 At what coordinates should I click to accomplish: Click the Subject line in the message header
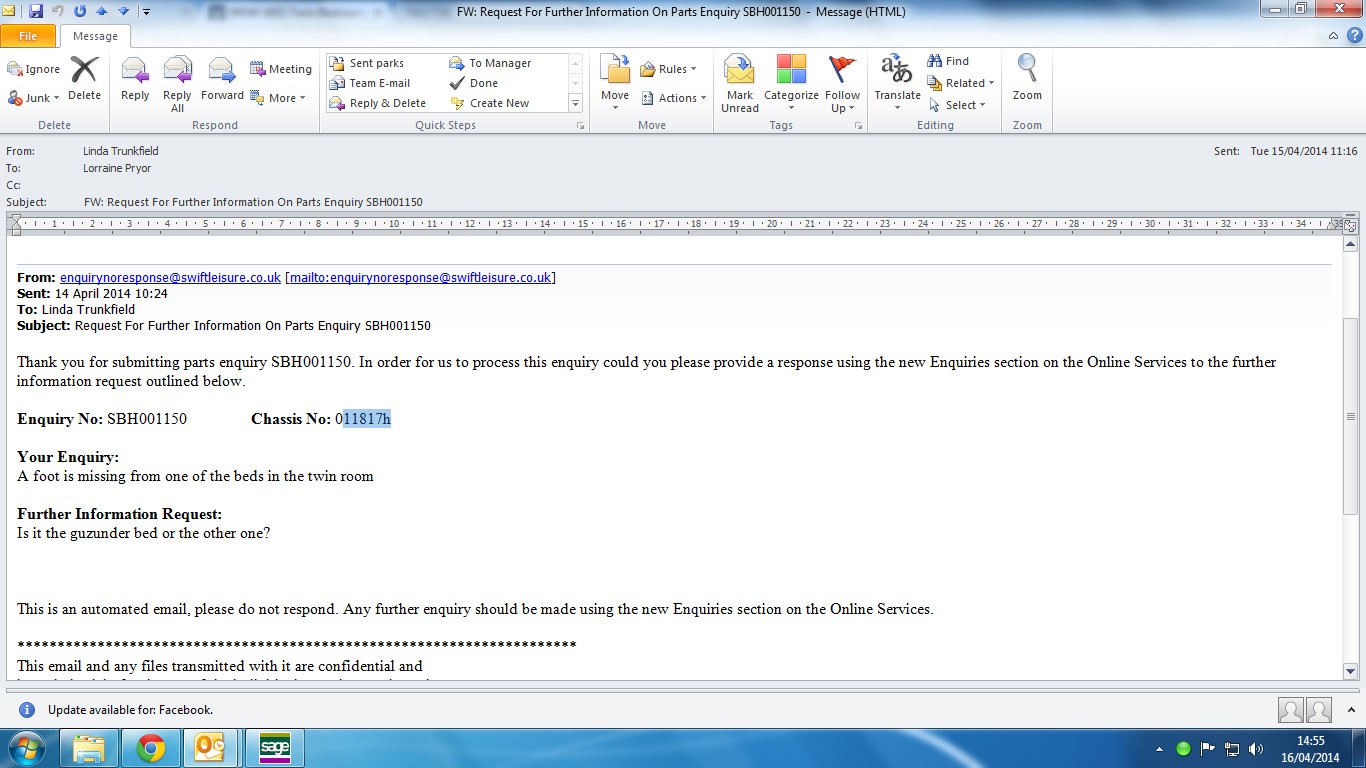pyautogui.click(x=253, y=202)
